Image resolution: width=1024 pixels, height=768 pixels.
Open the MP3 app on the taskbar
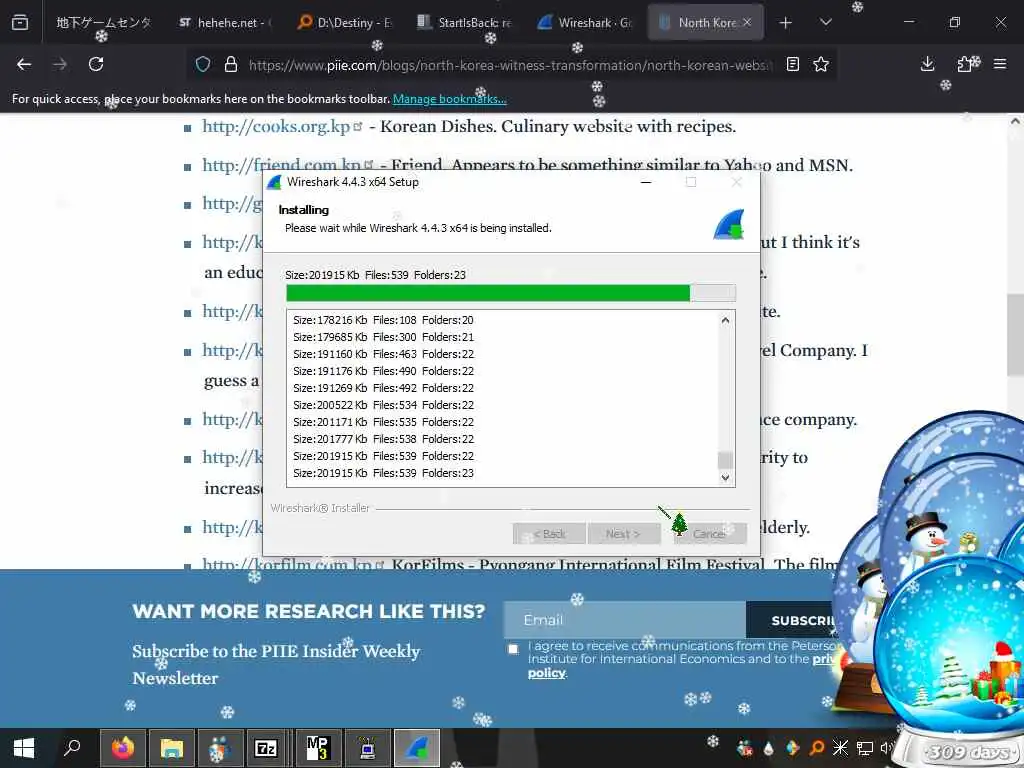point(319,748)
